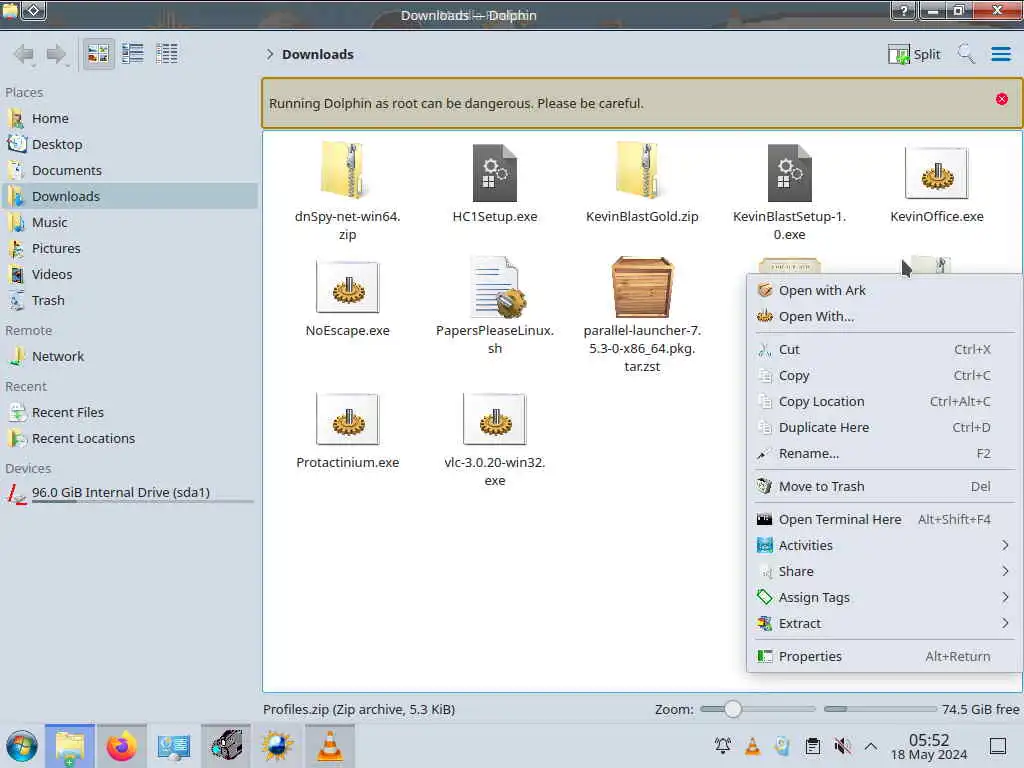Go back with the back arrow
Viewport: 1024px width, 768px height.
click(x=25, y=54)
